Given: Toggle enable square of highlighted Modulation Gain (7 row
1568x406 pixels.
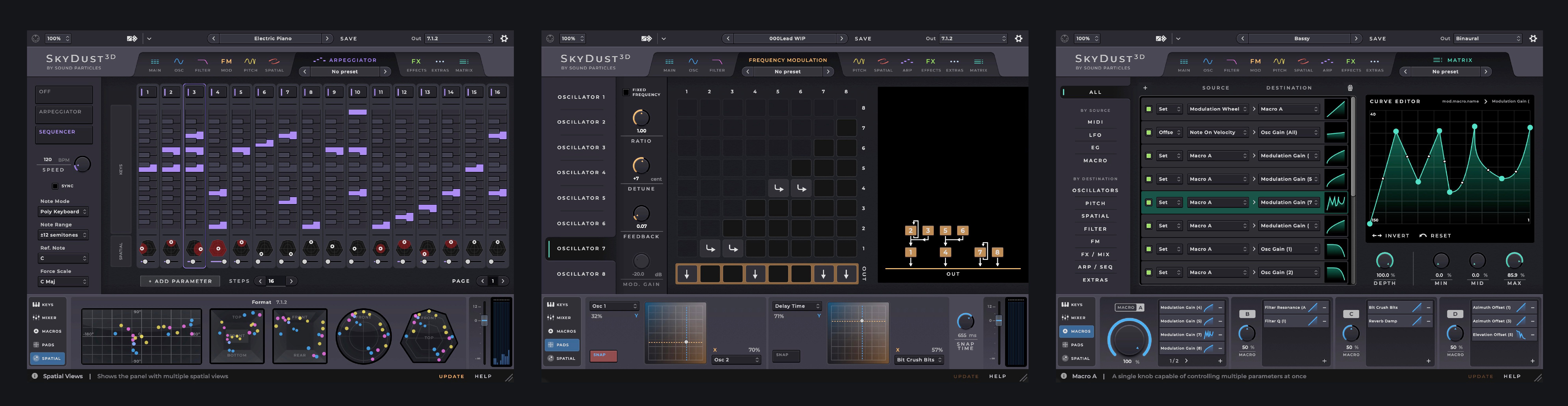Looking at the screenshot, I should coord(1149,202).
